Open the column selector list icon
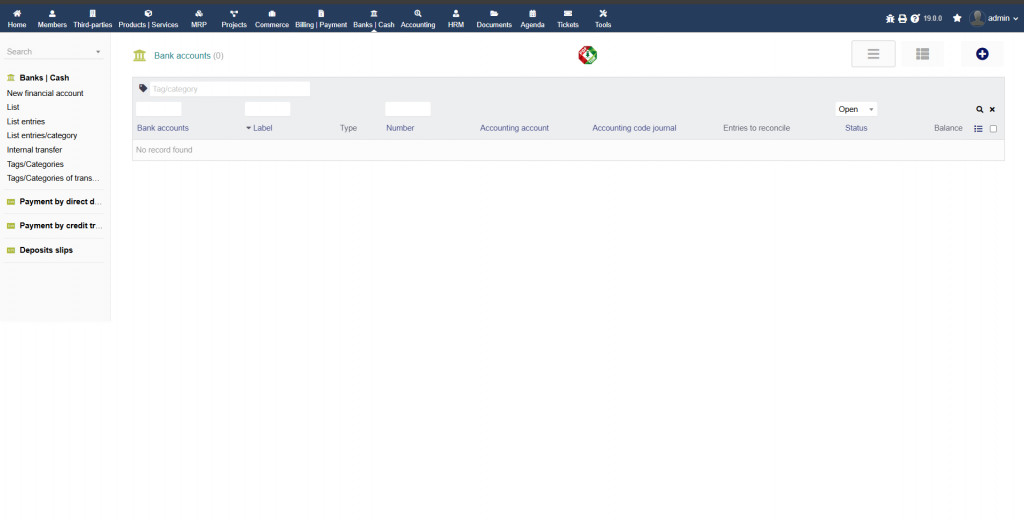Image resolution: width=1024 pixels, height=520 pixels. [978, 129]
